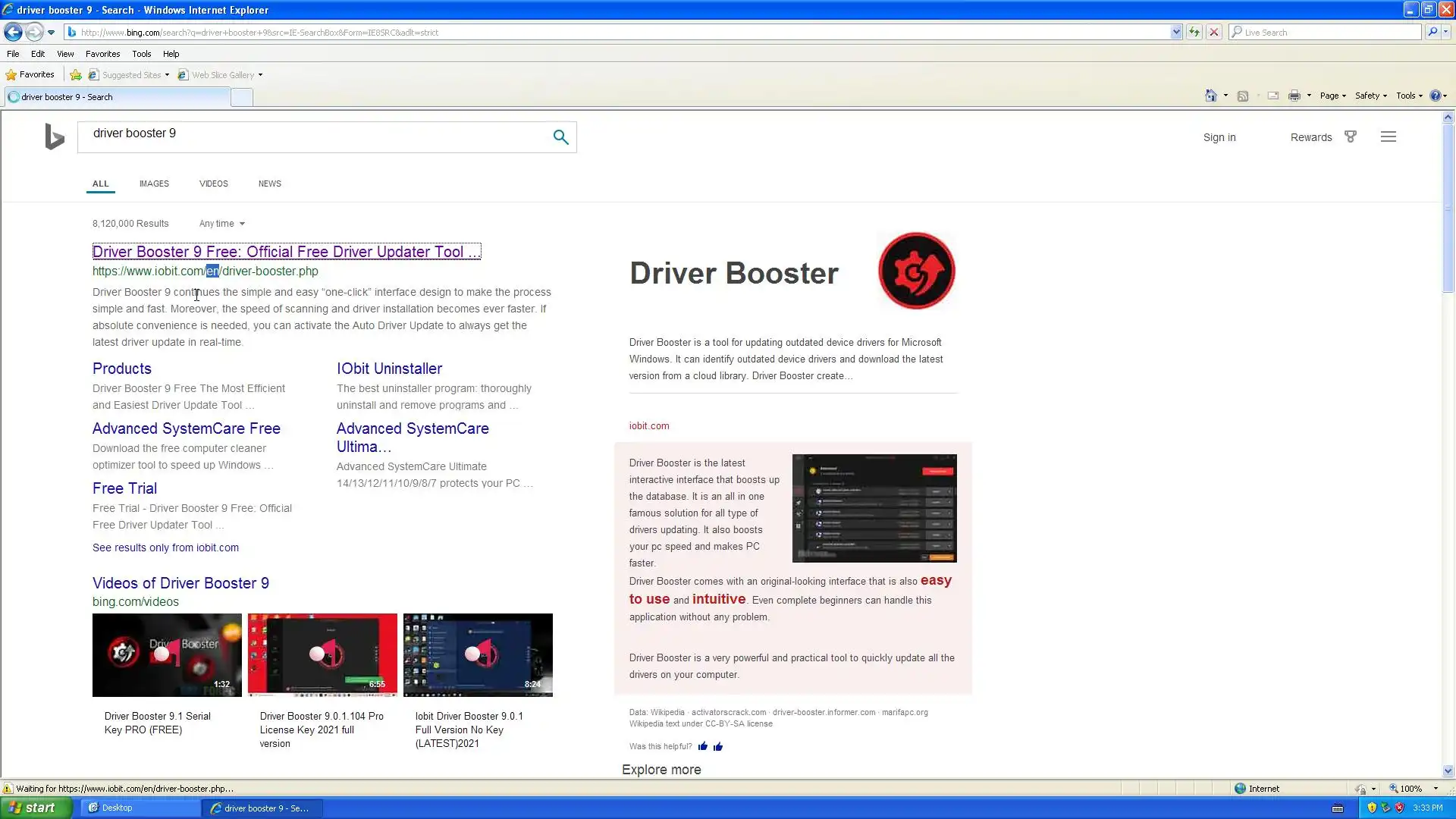The height and width of the screenshot is (819, 1456).
Task: Click the browser Back arrow button
Action: (x=13, y=32)
